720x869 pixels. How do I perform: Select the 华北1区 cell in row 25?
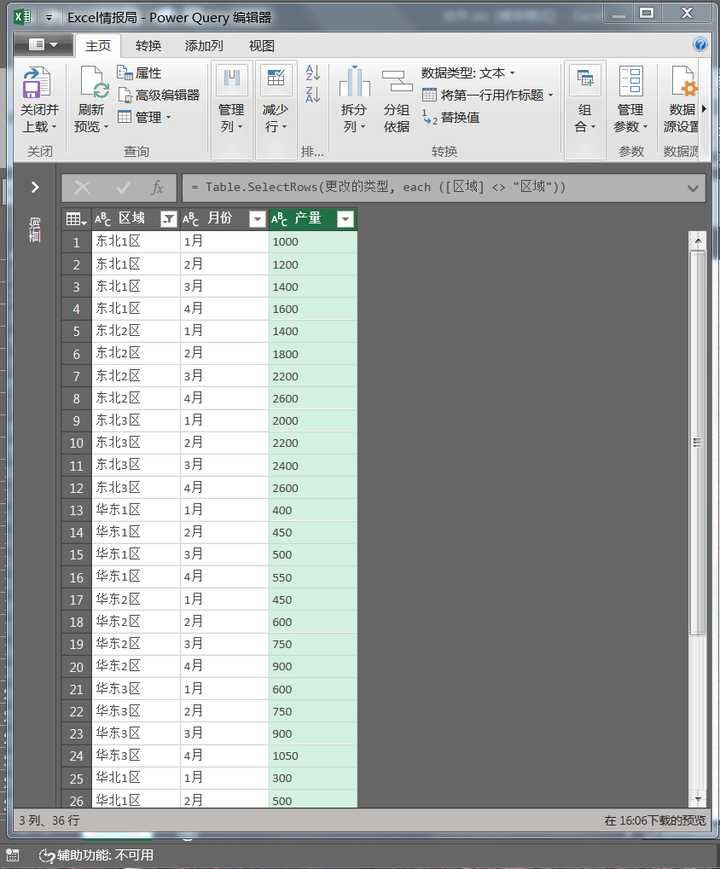point(136,778)
